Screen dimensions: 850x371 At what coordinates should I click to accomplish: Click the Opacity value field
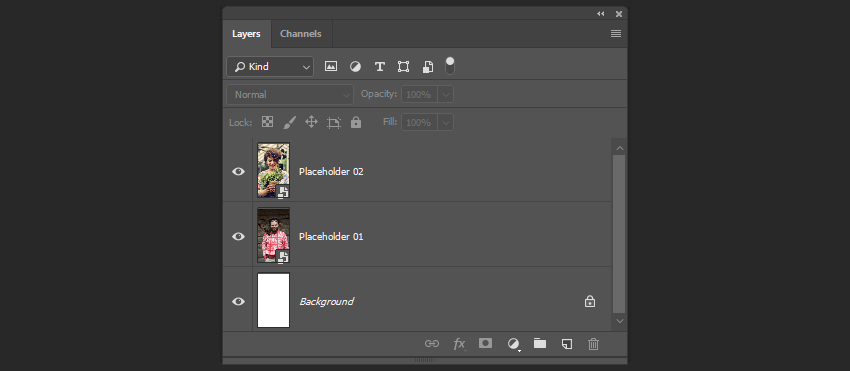[419, 94]
